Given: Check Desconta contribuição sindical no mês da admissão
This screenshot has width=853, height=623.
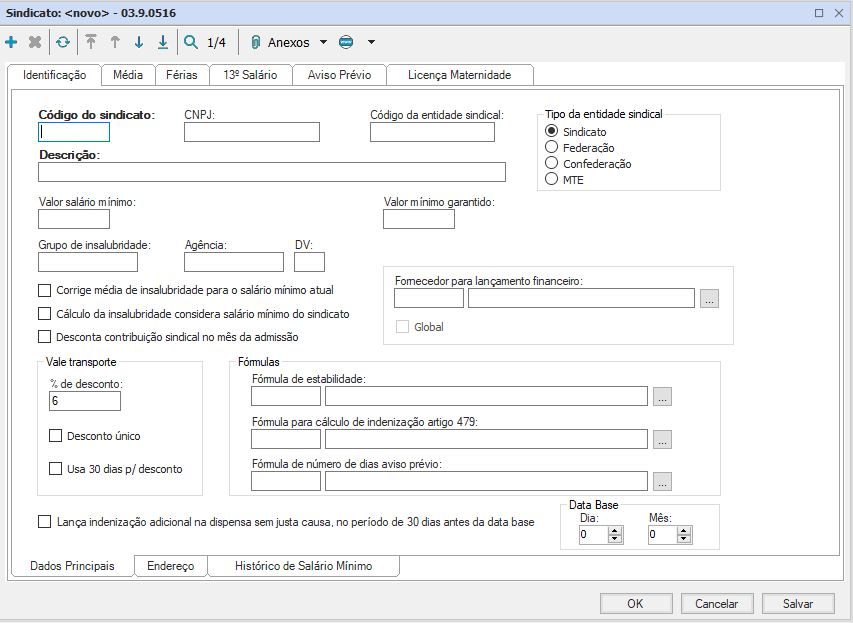Looking at the screenshot, I should tap(44, 337).
